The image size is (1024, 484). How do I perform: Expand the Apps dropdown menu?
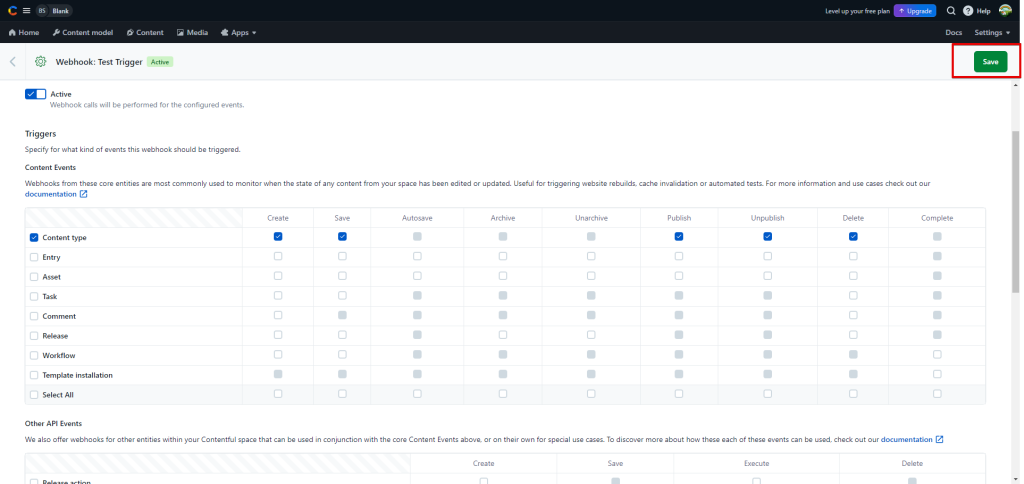coord(238,32)
